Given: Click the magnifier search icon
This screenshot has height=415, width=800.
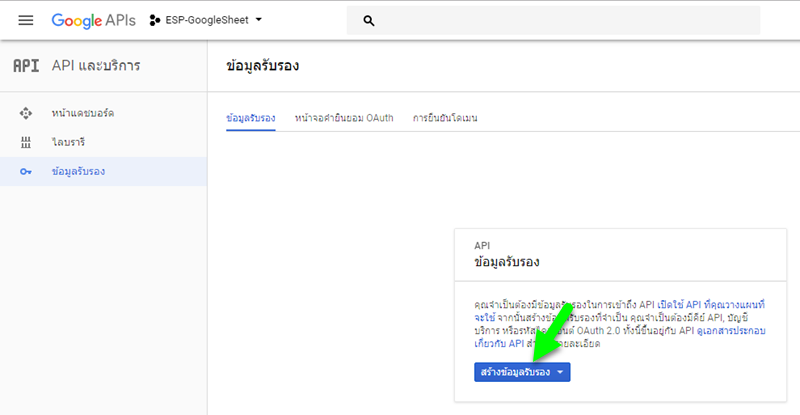Looking at the screenshot, I should tap(369, 20).
